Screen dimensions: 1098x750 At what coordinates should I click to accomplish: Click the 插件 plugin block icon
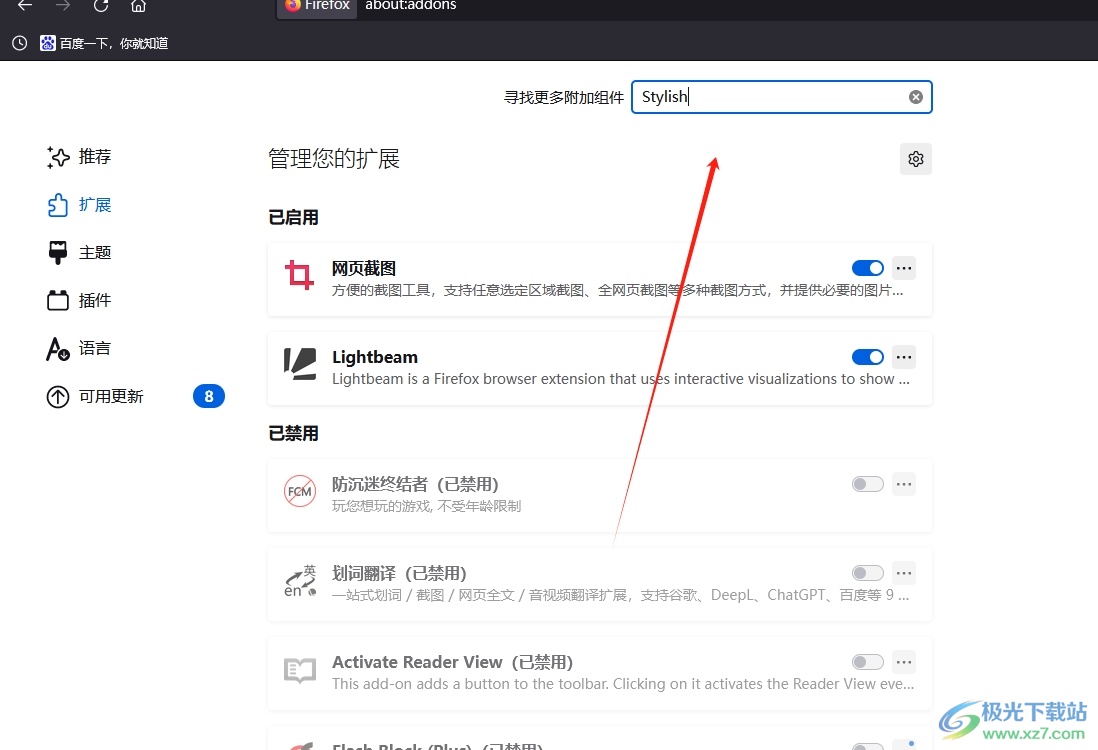click(x=58, y=300)
